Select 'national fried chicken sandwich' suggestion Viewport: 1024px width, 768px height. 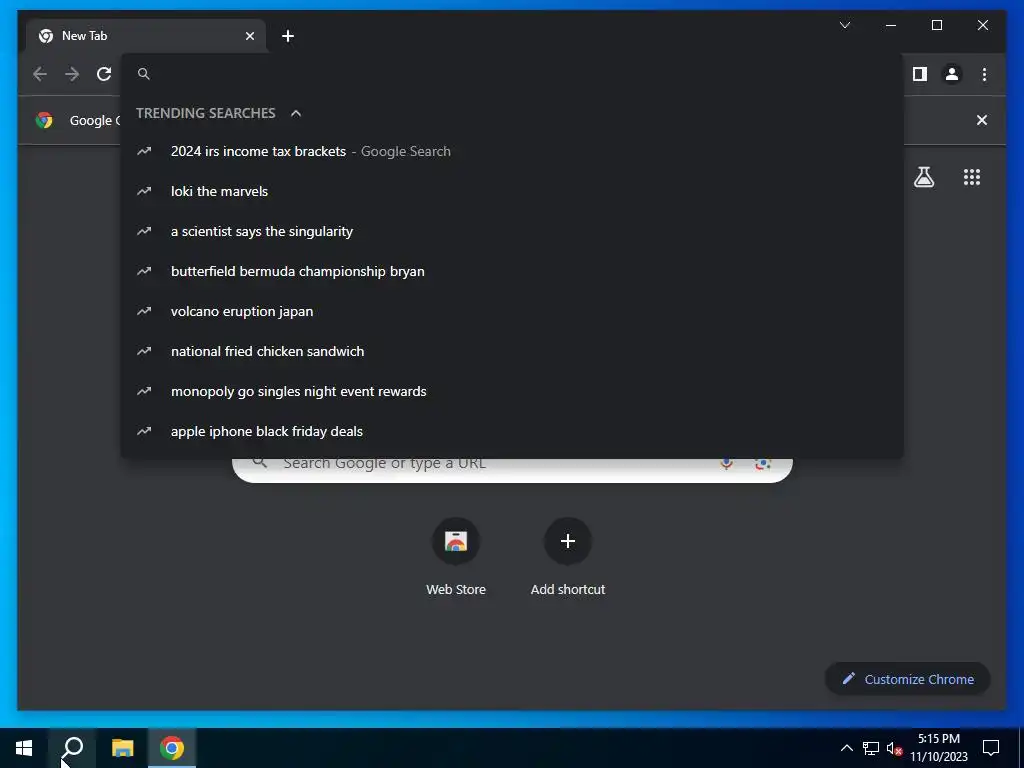(x=512, y=351)
